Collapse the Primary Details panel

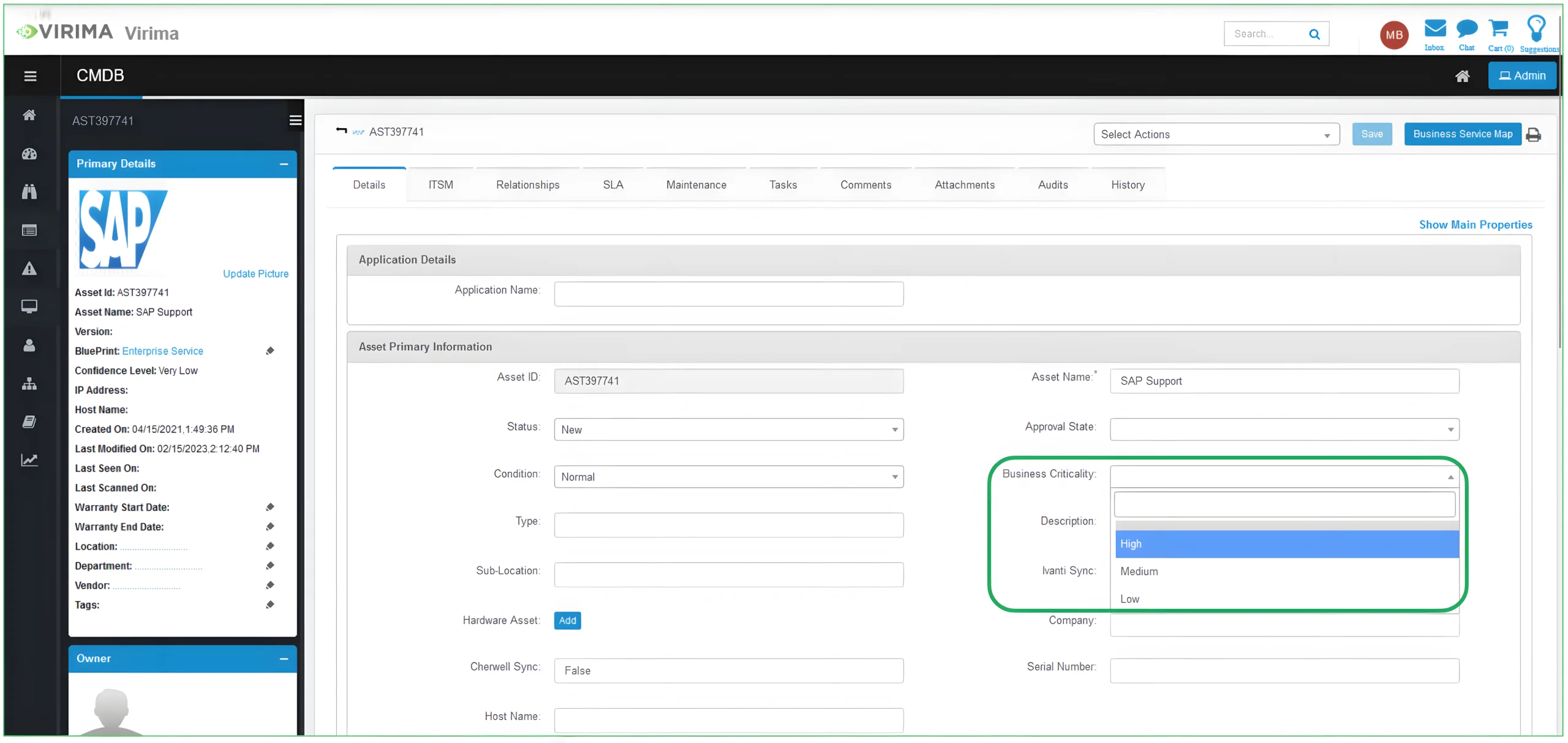pos(284,164)
